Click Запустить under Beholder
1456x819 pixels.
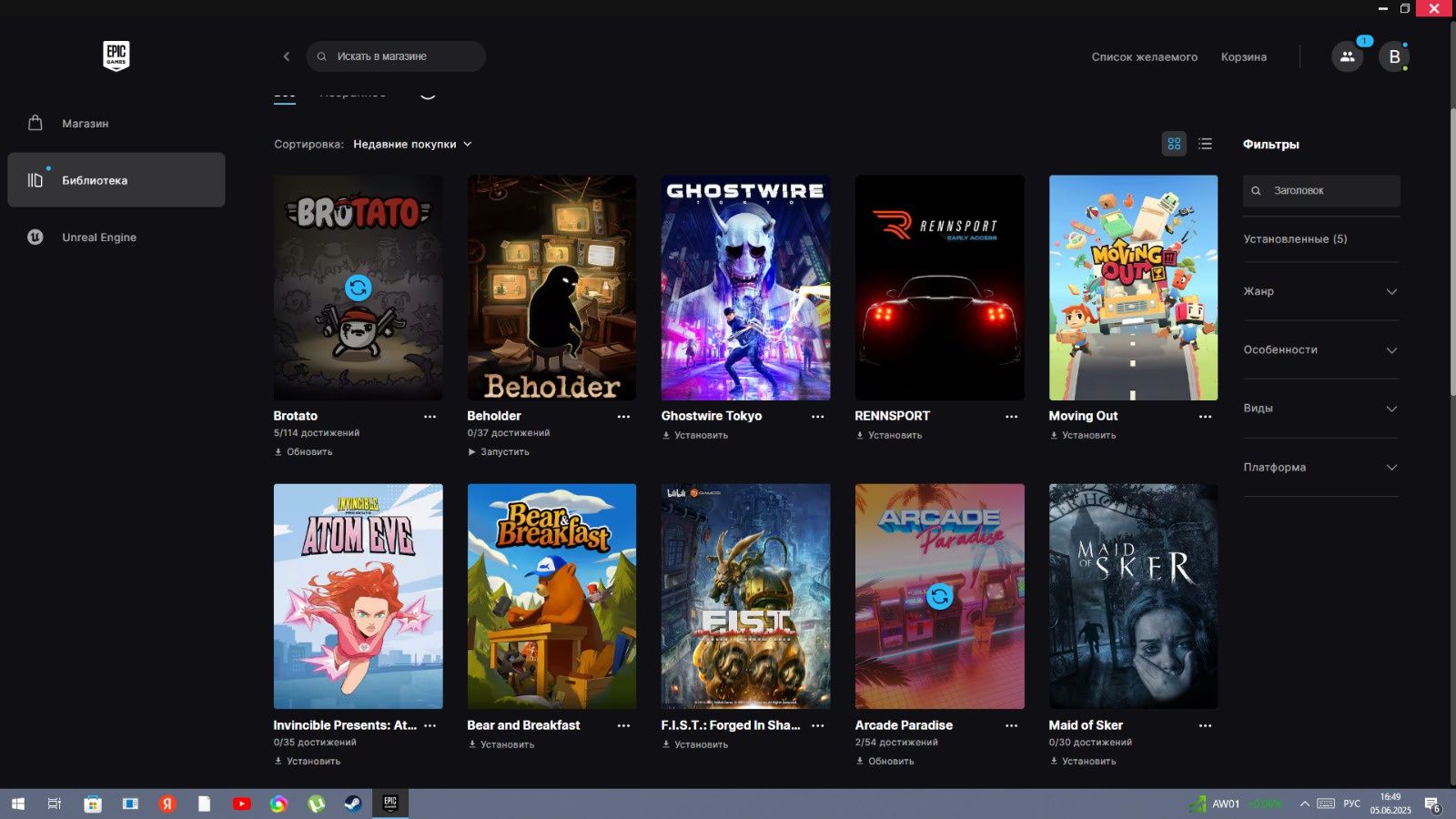pos(498,451)
